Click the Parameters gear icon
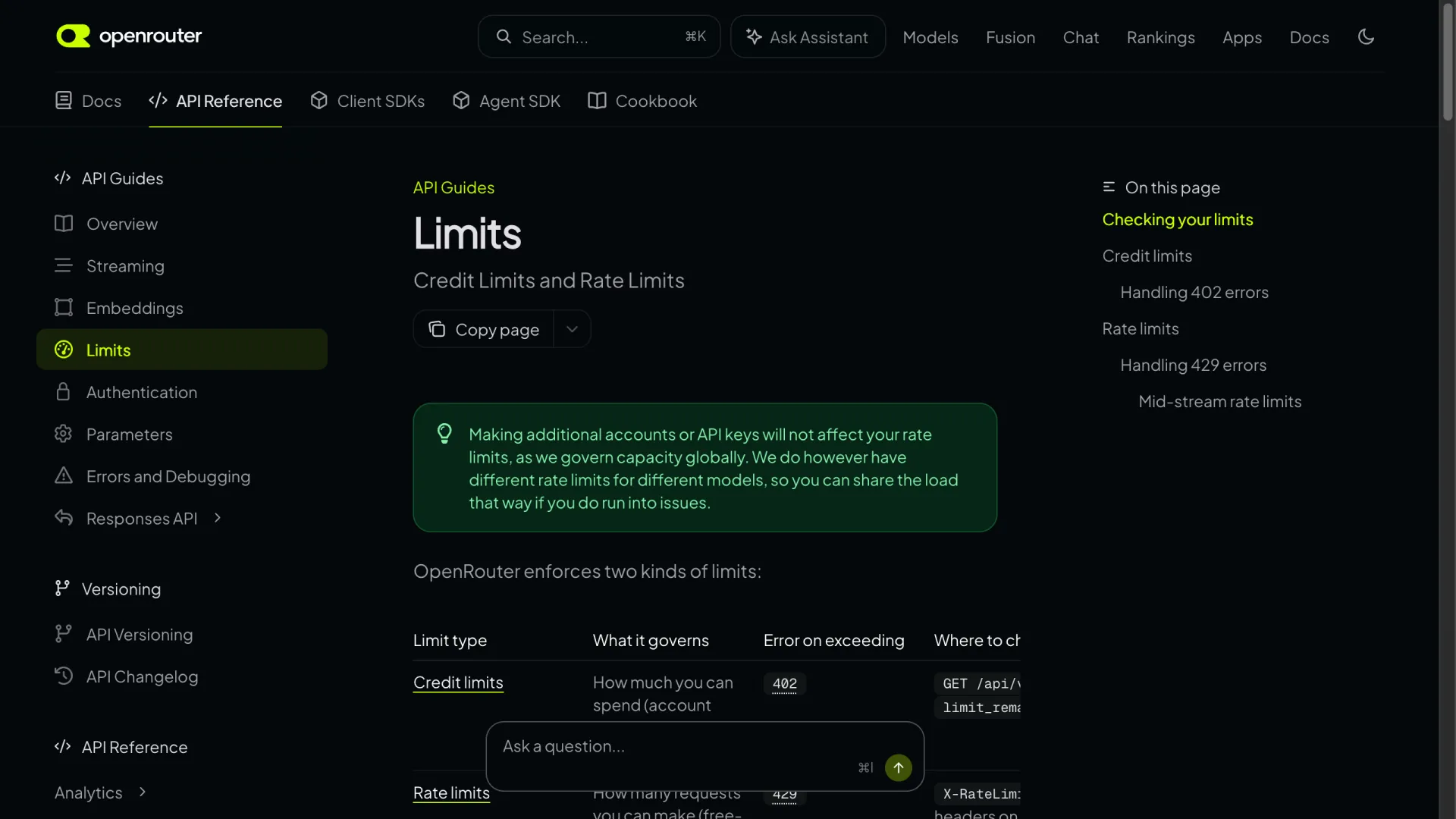Image resolution: width=1456 pixels, height=819 pixels. [x=64, y=434]
